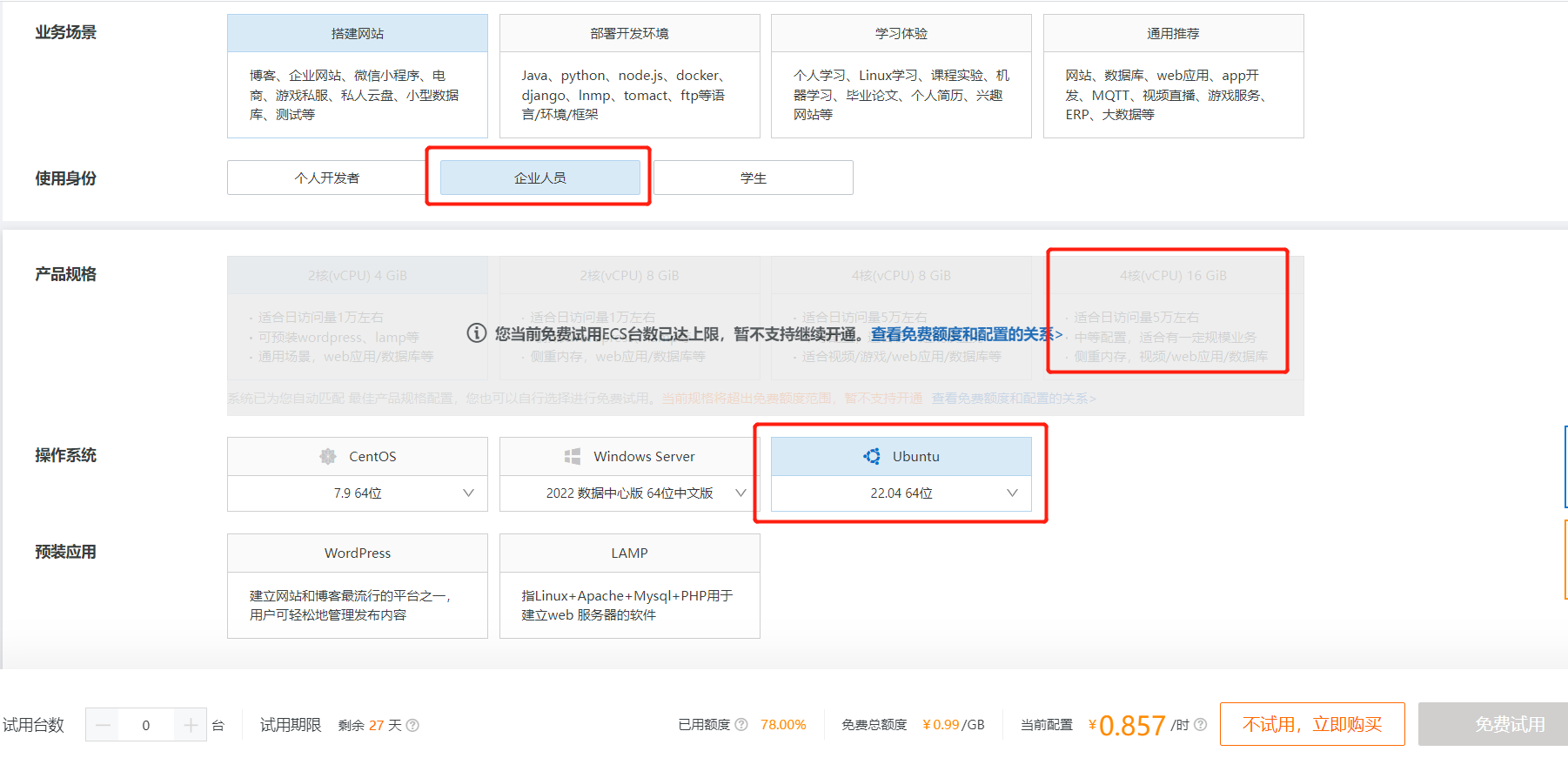This screenshot has height=758, width=1568.
Task: Click the LAMP description text
Action: (x=627, y=605)
